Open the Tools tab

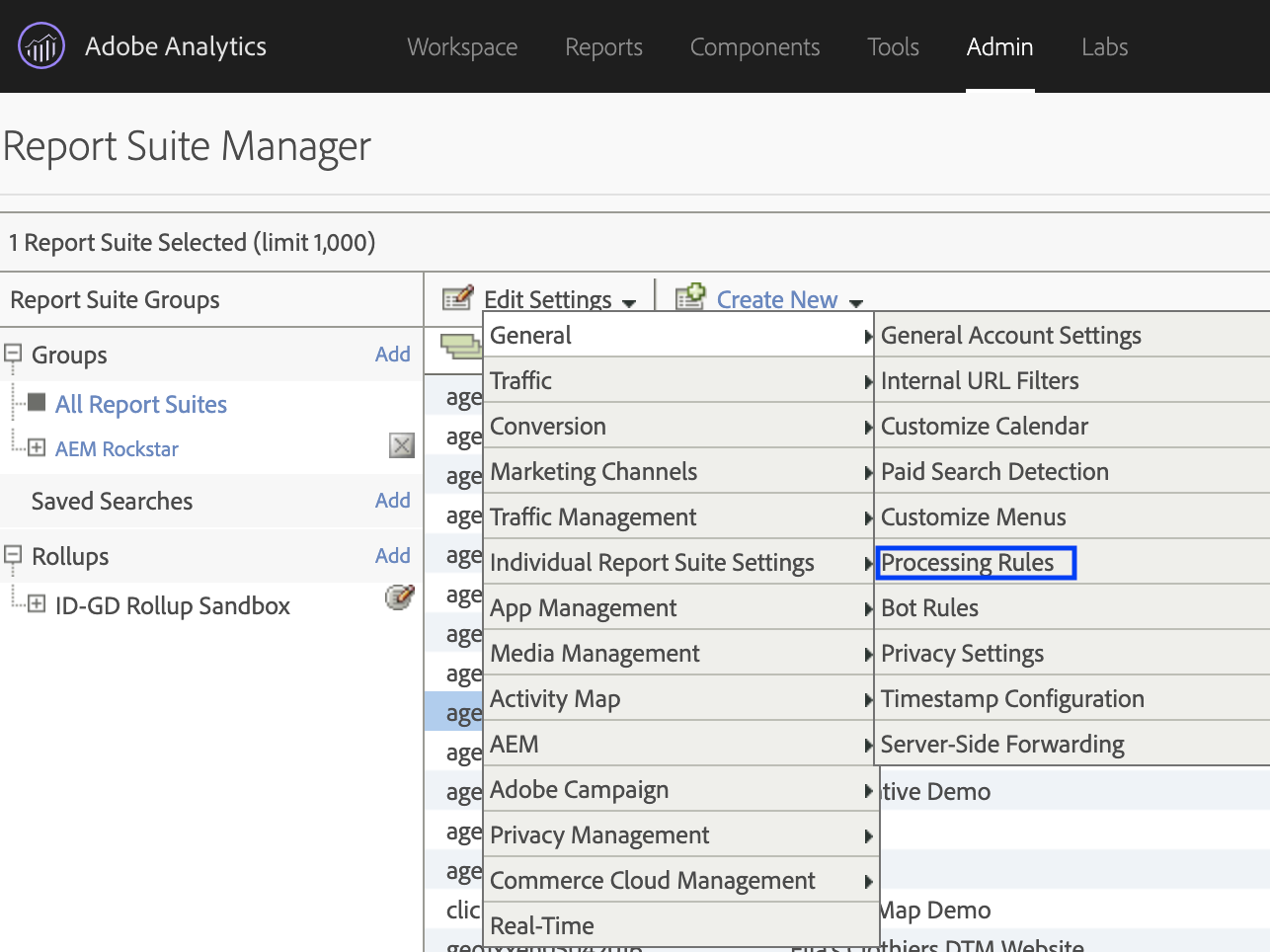(893, 46)
